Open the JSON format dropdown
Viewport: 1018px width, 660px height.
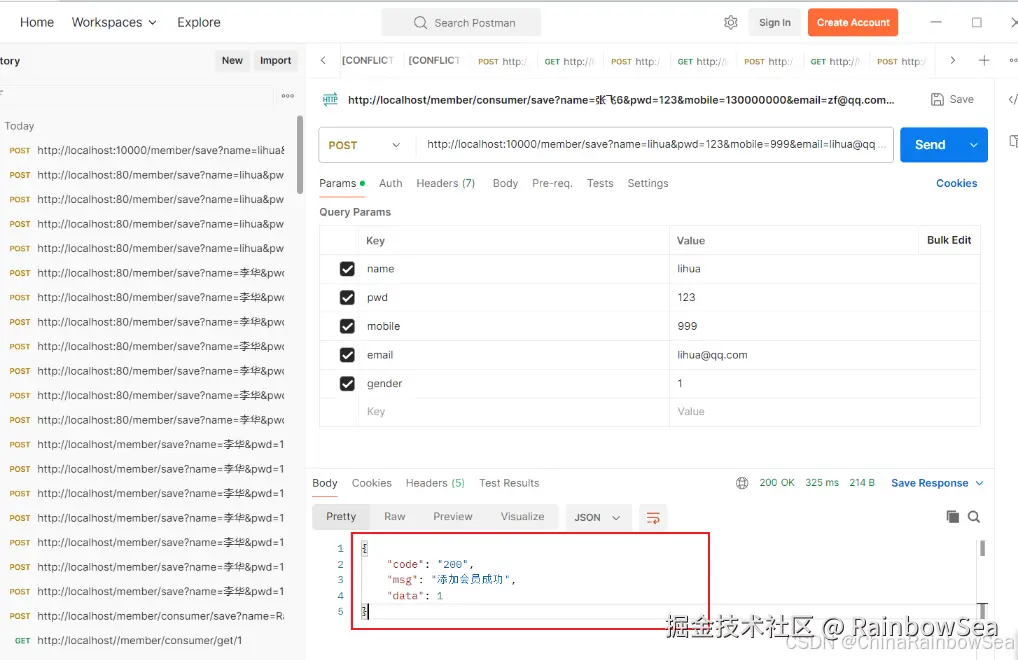click(597, 517)
